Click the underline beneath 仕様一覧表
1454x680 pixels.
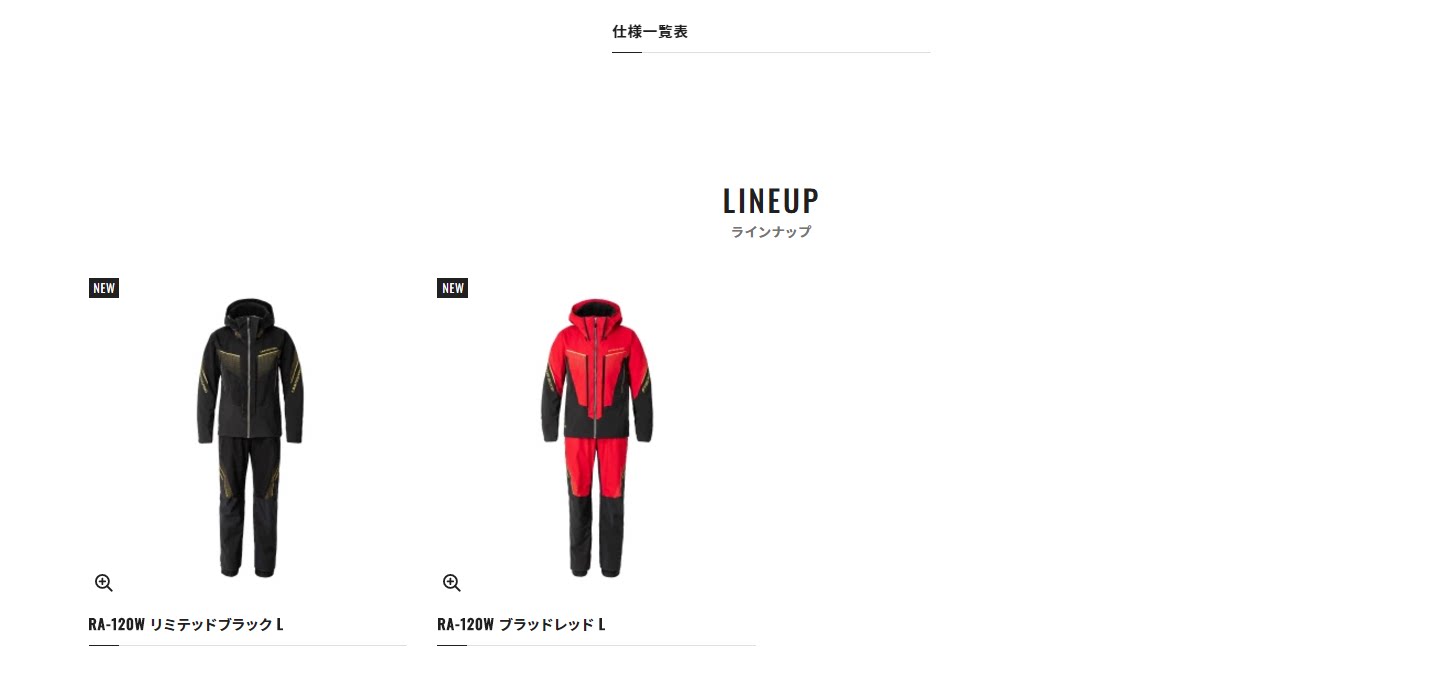point(771,52)
